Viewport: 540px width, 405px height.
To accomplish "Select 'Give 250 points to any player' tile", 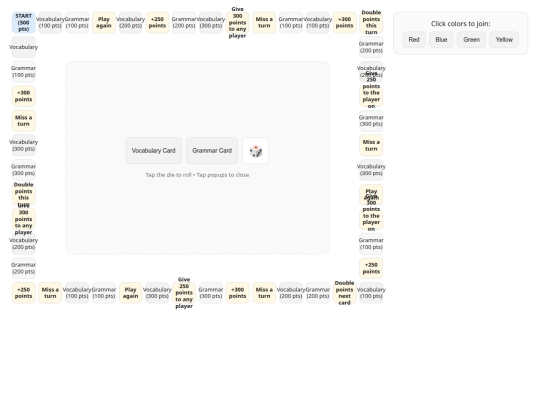I will click(x=184, y=293).
